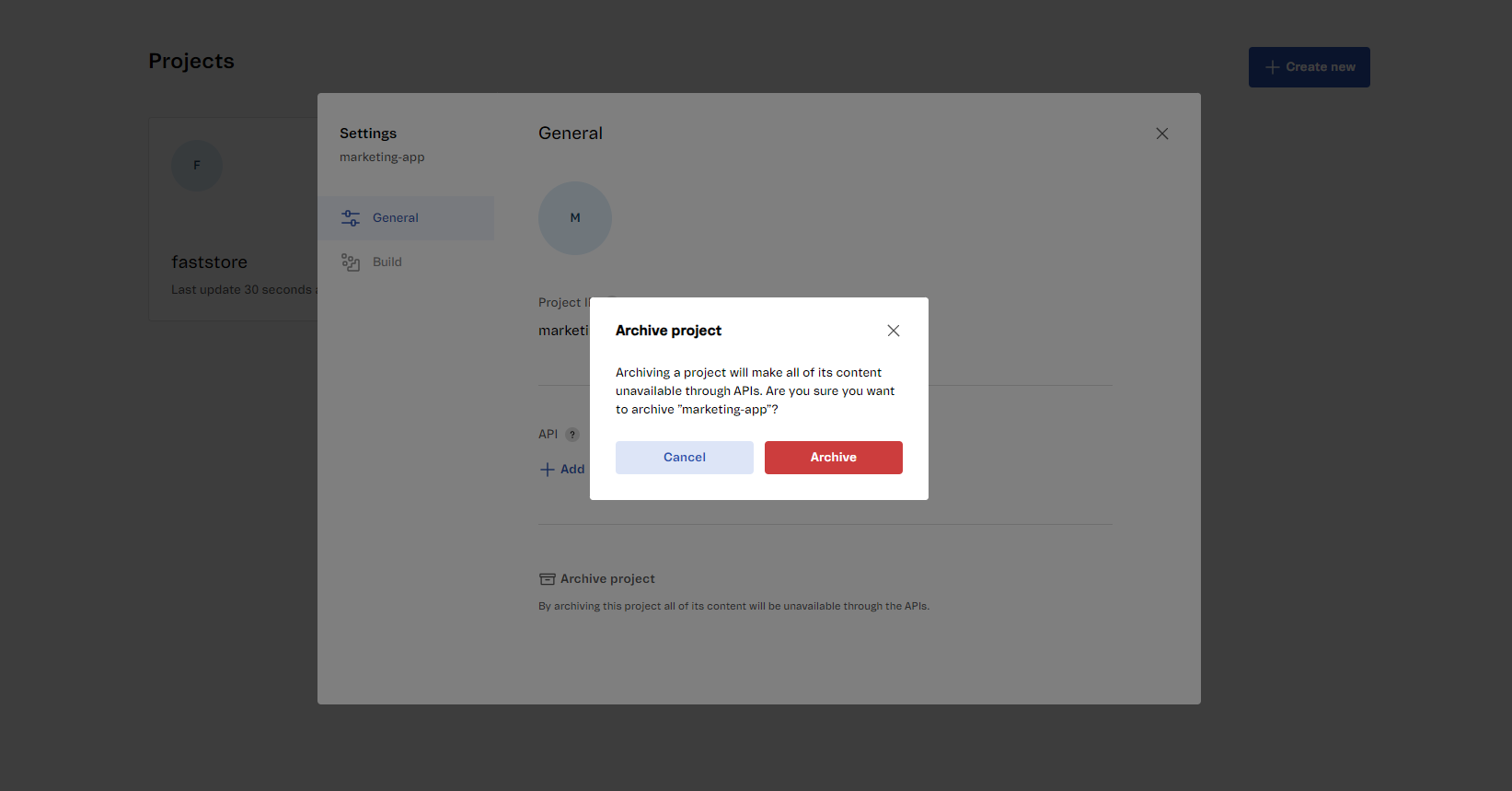Click the archive box icon
This screenshot has width=1512, height=791.
point(547,579)
